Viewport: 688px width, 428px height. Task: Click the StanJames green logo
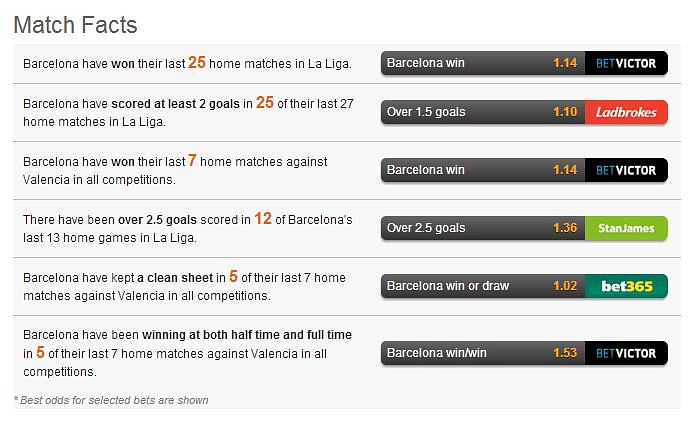click(626, 228)
